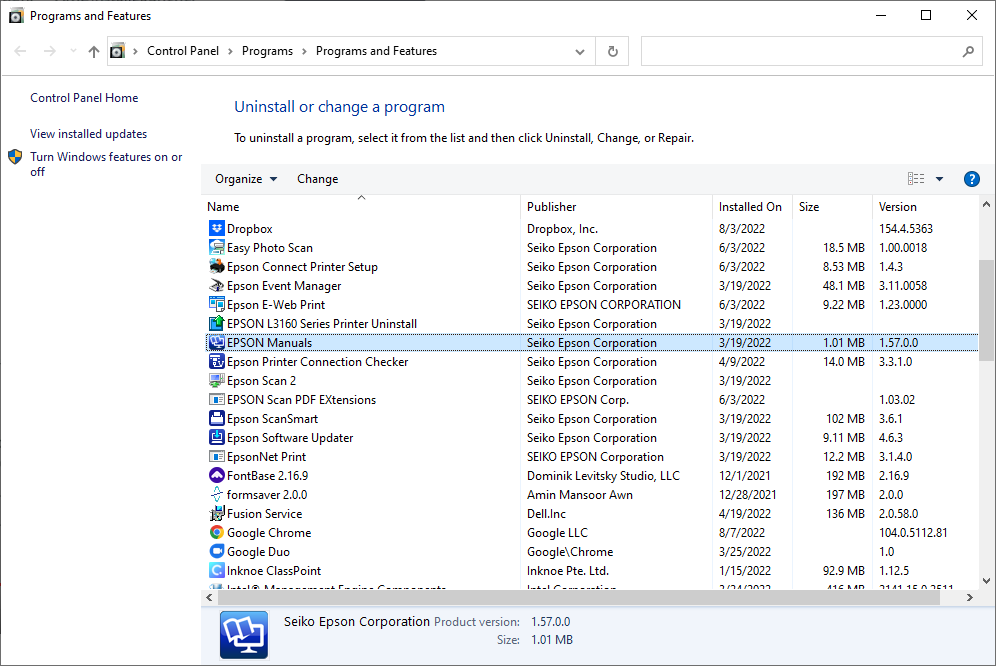Click the Epson Printer Connection Checker icon
The height and width of the screenshot is (666, 996).
pos(217,362)
